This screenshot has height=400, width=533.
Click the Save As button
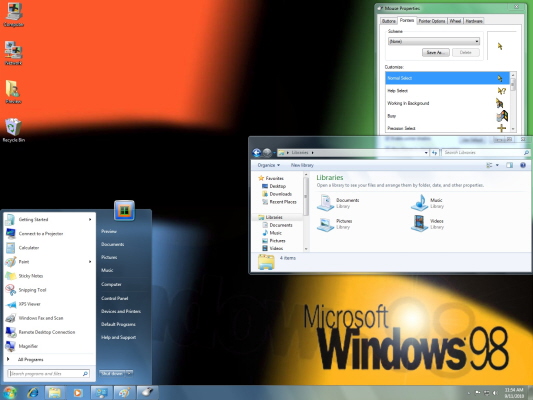tap(436, 53)
